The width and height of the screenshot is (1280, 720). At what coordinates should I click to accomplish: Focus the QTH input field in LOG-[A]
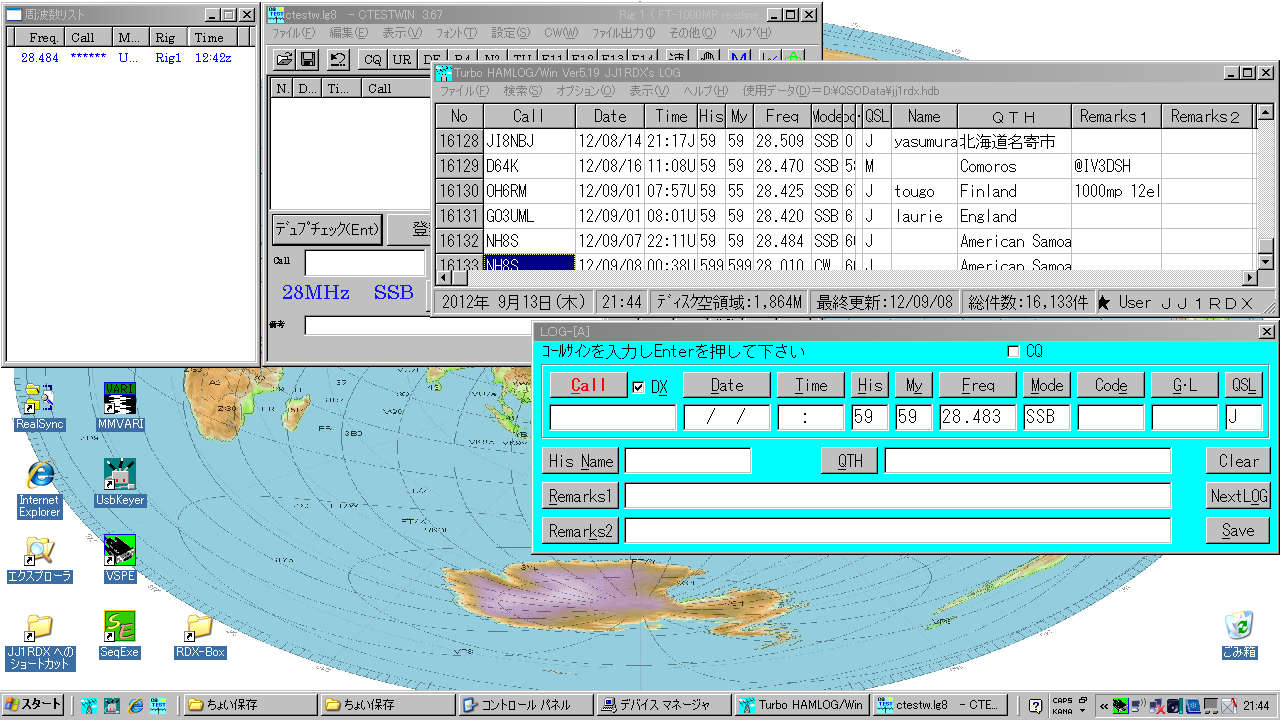(x=1028, y=461)
